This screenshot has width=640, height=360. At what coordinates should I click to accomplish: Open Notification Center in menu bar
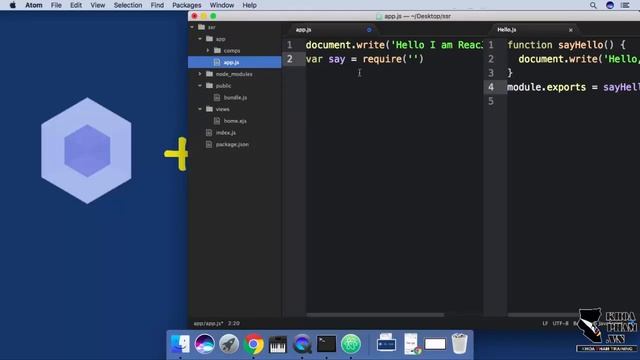point(625,5)
